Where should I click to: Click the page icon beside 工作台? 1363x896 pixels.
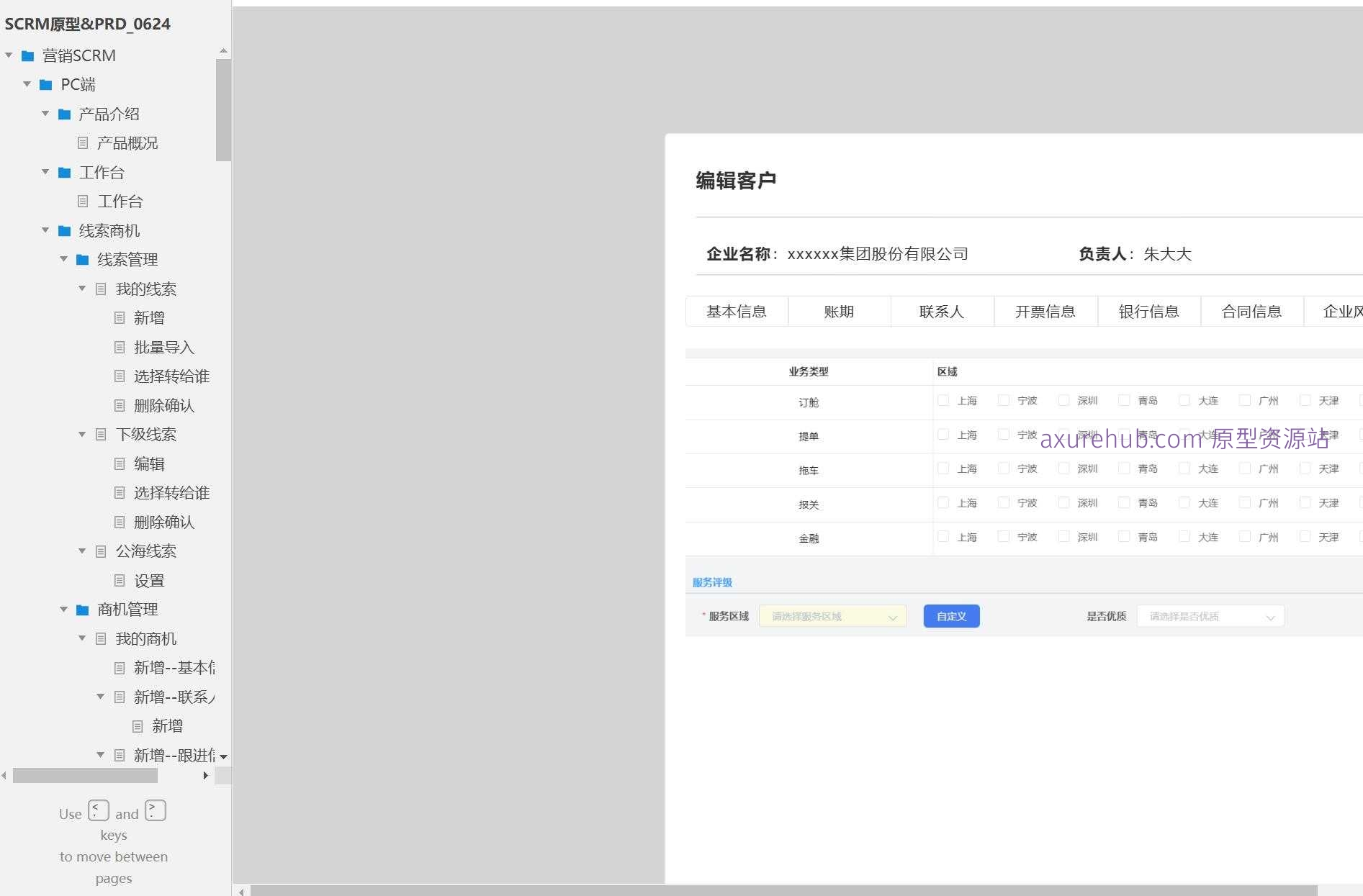(x=81, y=202)
